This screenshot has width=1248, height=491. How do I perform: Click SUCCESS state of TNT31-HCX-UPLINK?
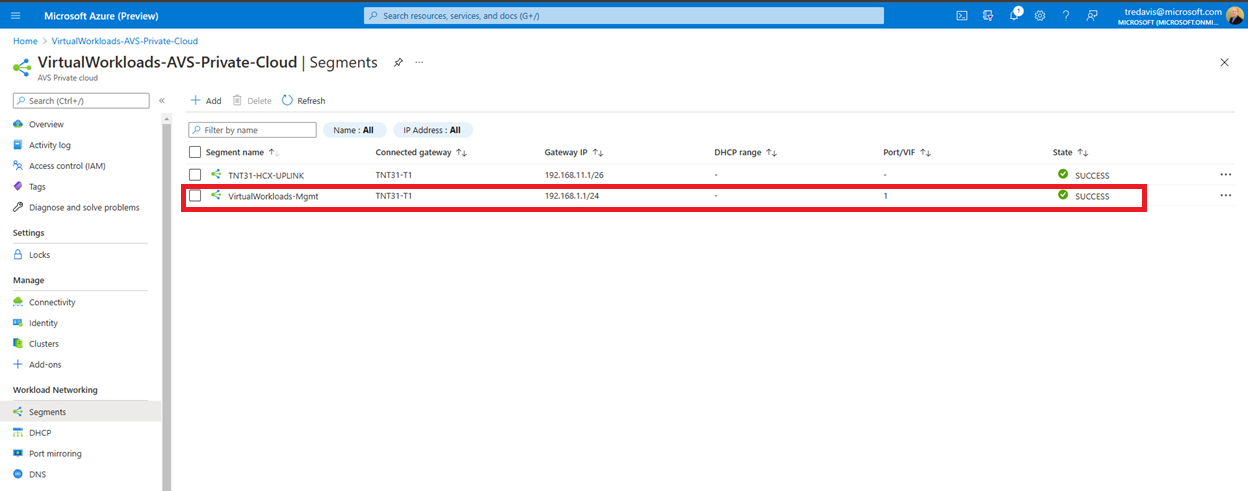point(1092,175)
